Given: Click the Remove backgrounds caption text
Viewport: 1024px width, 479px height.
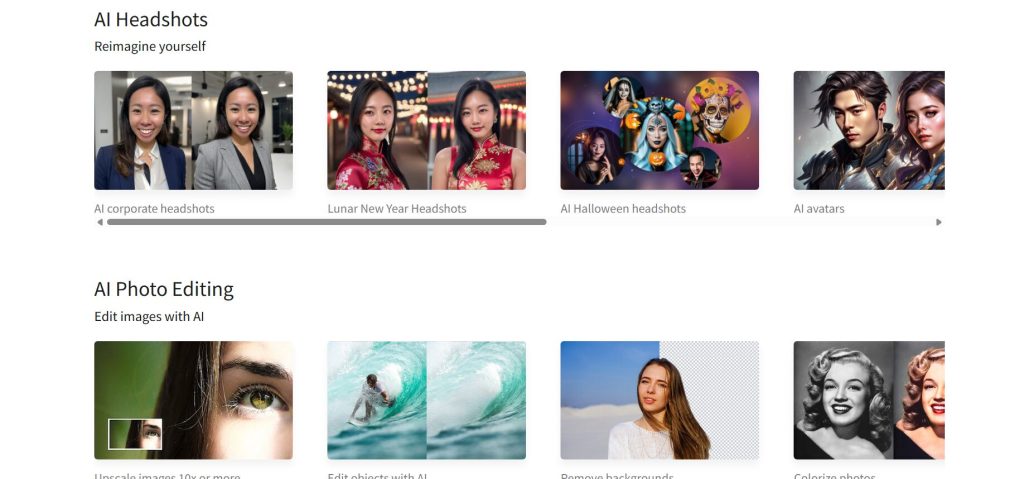Looking at the screenshot, I should point(617,475).
